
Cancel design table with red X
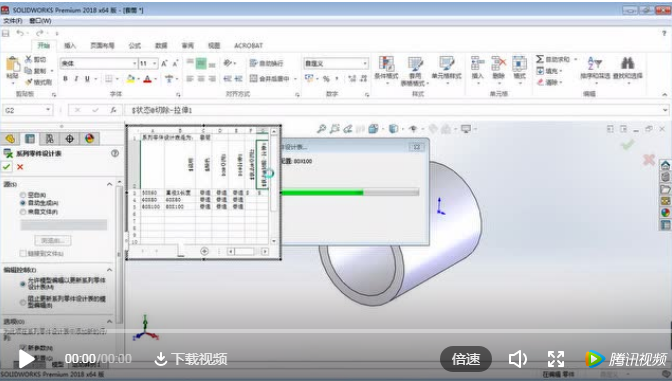pos(20,167)
